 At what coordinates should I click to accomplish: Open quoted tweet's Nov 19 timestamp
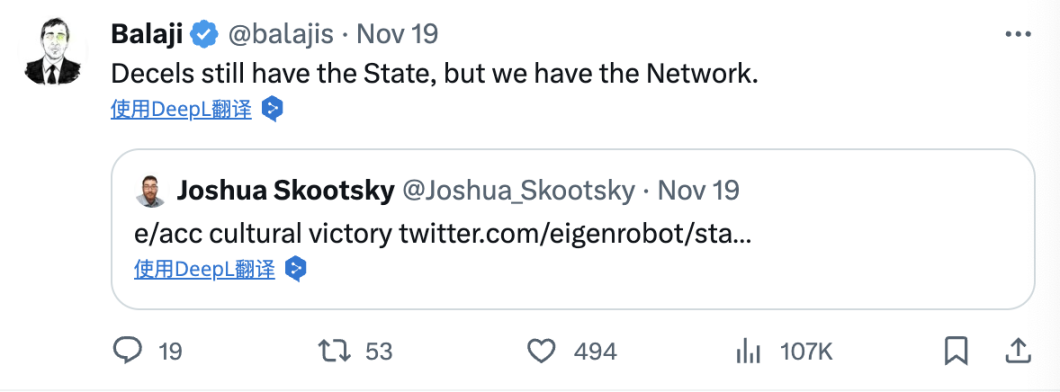[x=698, y=191]
